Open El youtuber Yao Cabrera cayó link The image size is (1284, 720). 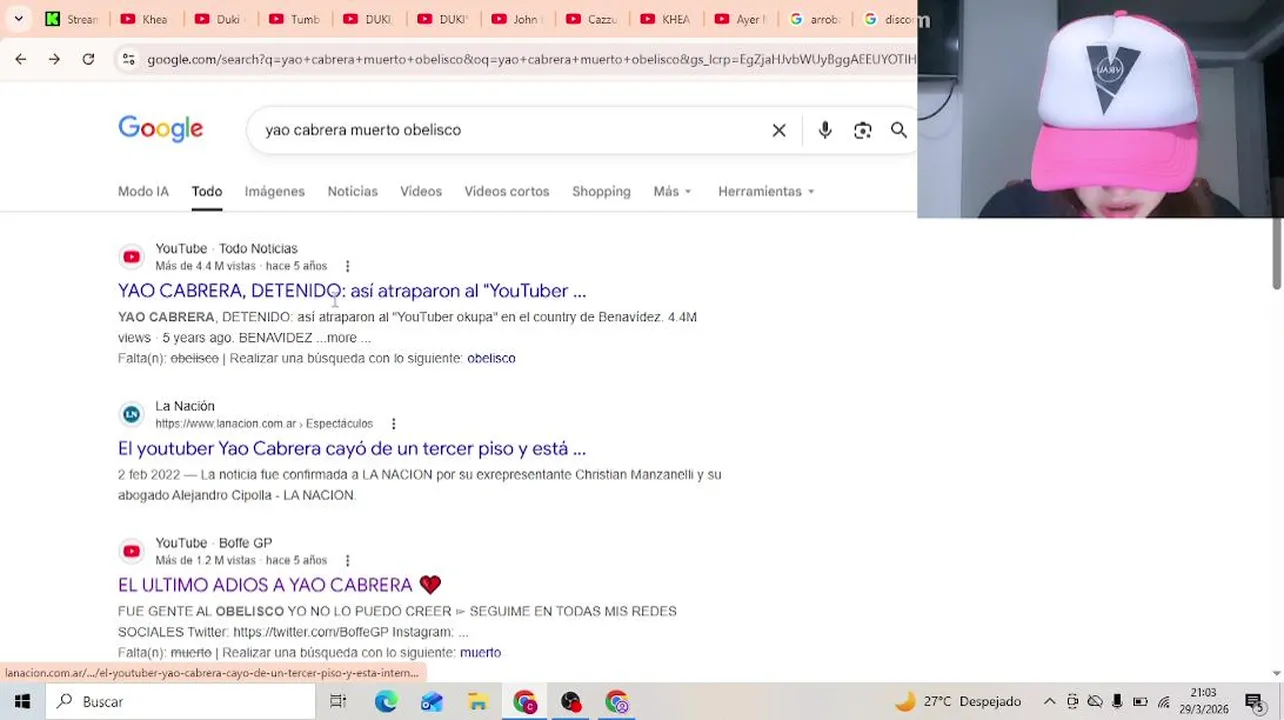point(352,449)
